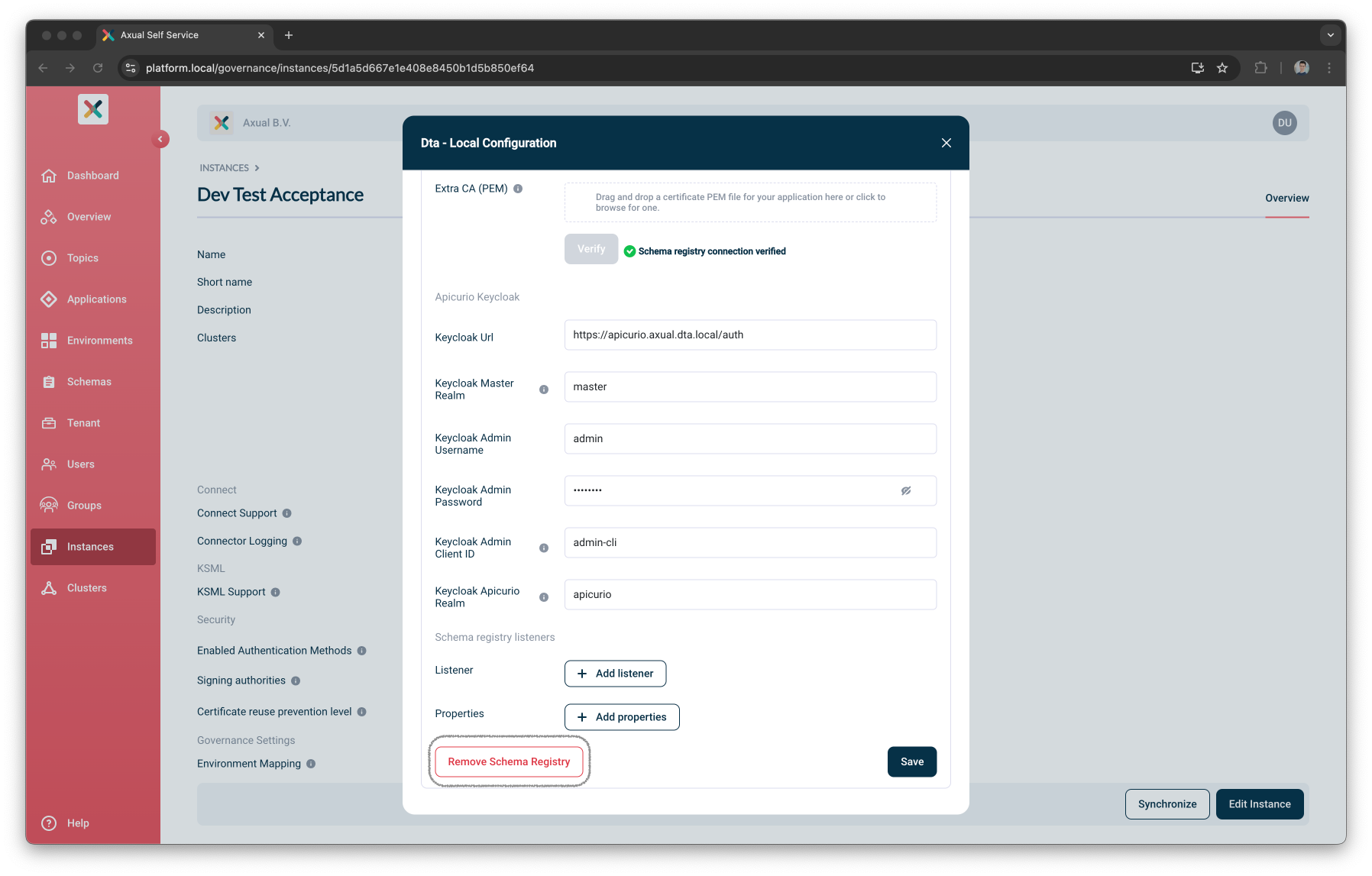Screen dimensions: 1372x876
Task: Click info icon next to KSML Support
Action: point(276,592)
